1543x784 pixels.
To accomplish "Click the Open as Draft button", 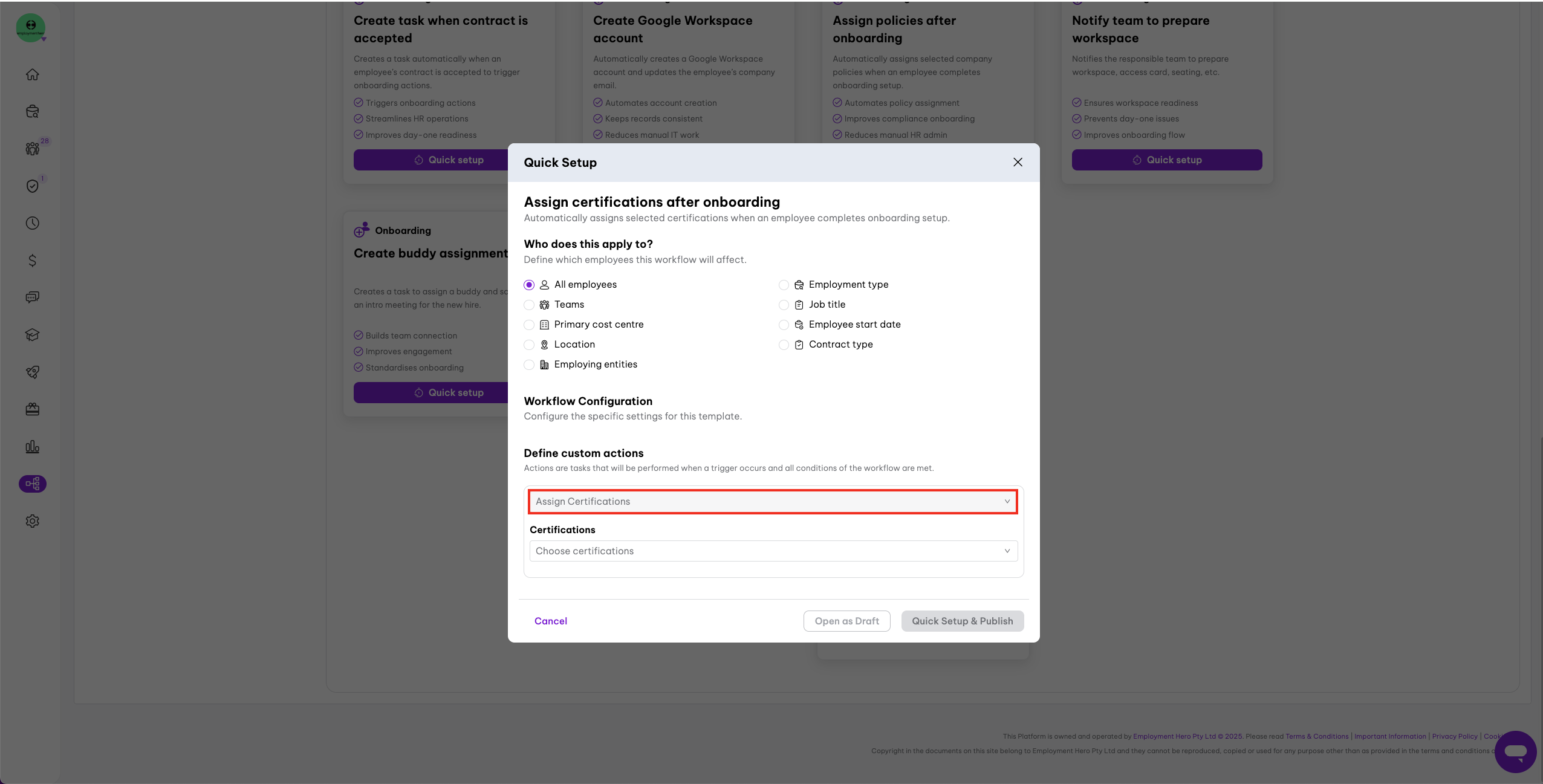I will tap(846, 621).
